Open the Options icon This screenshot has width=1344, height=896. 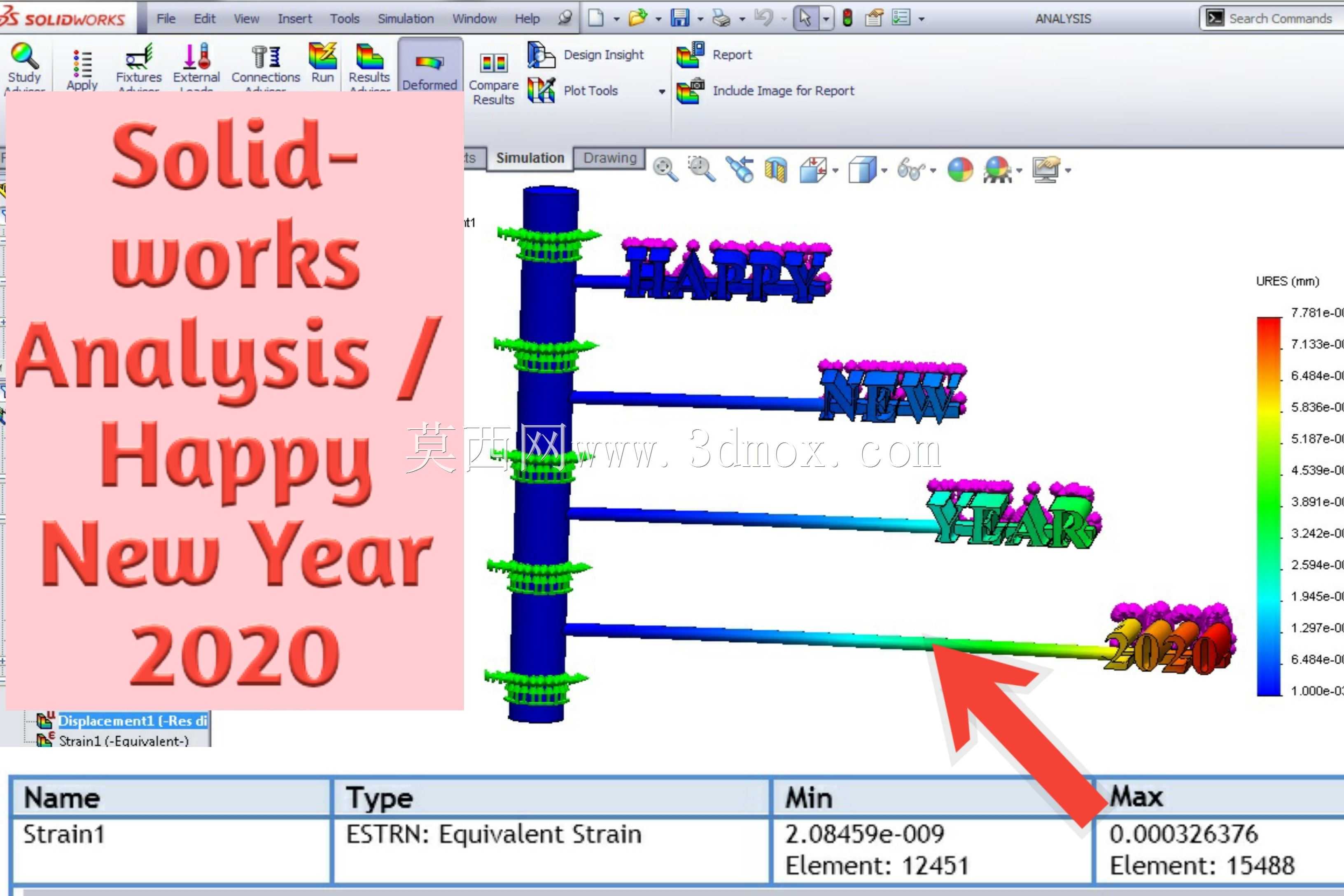(x=901, y=18)
